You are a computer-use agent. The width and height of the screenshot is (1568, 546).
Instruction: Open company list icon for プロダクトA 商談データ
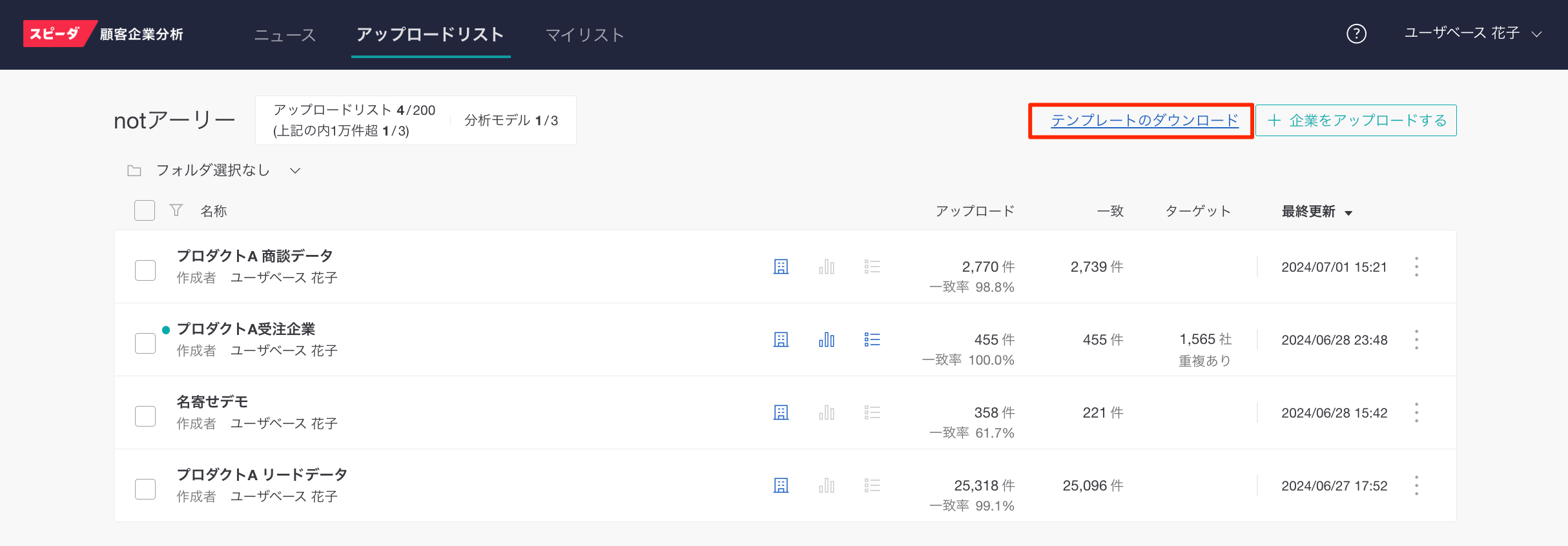pos(781,267)
